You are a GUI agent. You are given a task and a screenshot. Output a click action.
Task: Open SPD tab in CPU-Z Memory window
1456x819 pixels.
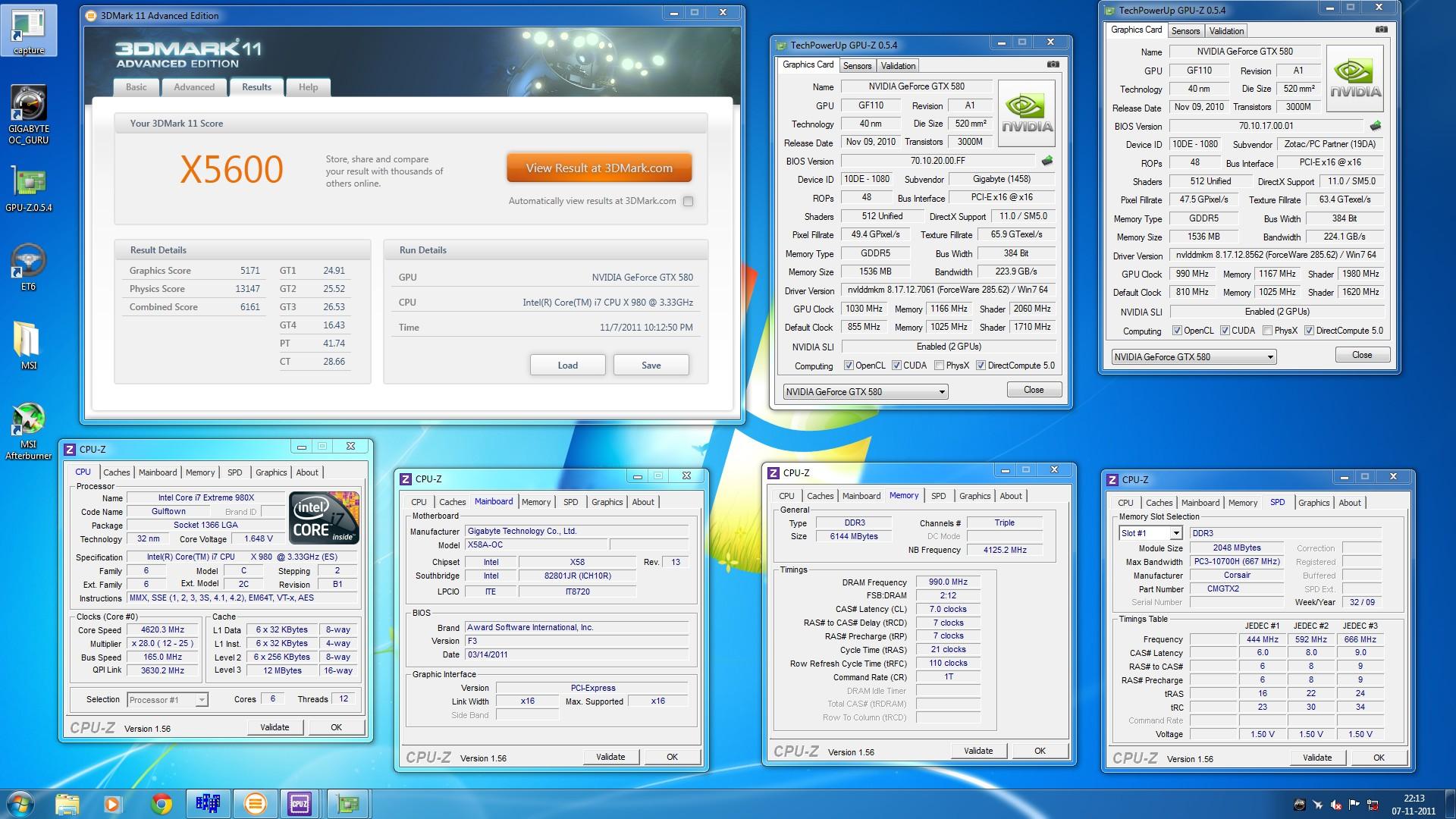click(938, 496)
